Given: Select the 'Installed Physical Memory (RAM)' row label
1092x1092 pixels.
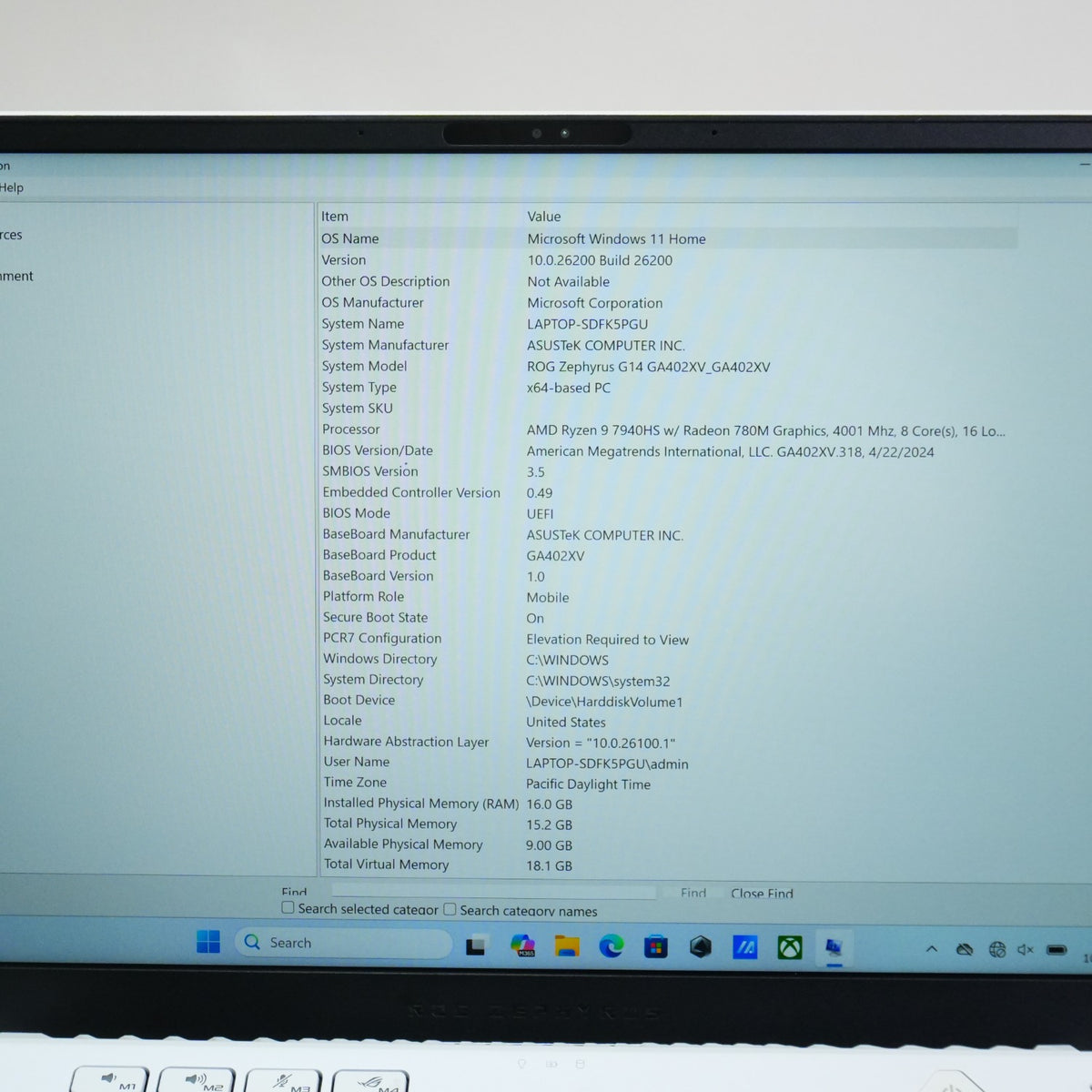Looking at the screenshot, I should pos(421,804).
